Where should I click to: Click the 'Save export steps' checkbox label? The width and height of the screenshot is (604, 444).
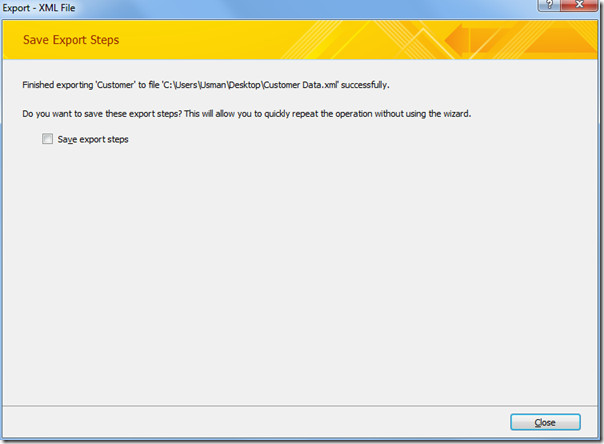click(x=93, y=139)
